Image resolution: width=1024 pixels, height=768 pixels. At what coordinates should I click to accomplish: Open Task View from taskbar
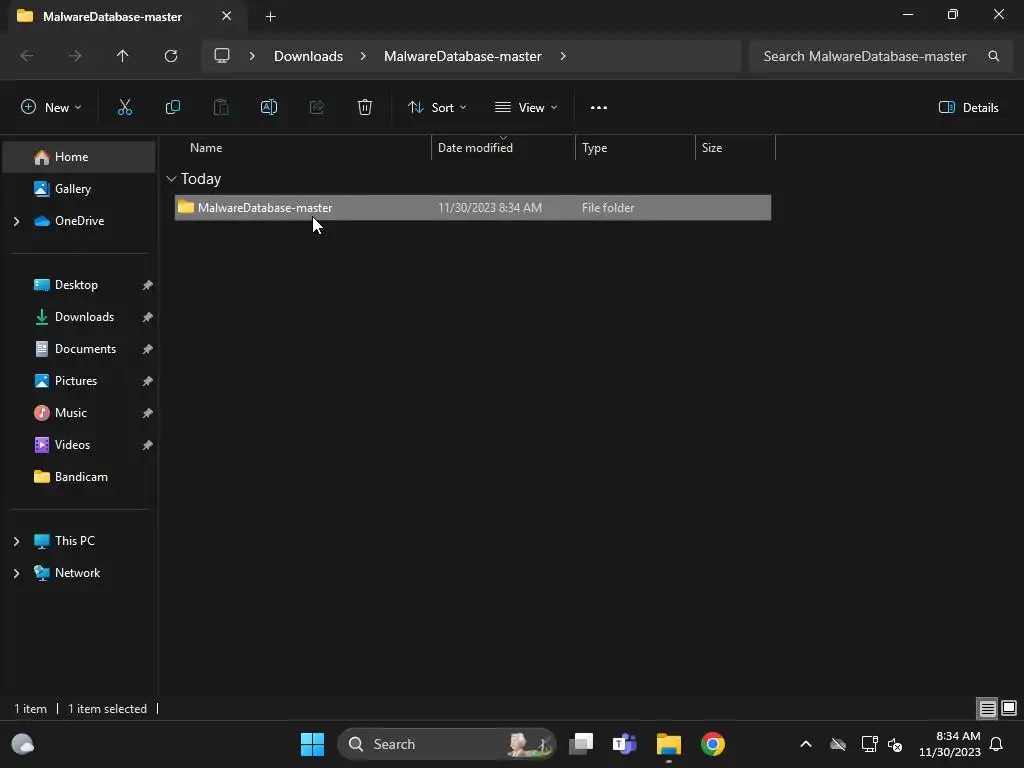pos(581,744)
